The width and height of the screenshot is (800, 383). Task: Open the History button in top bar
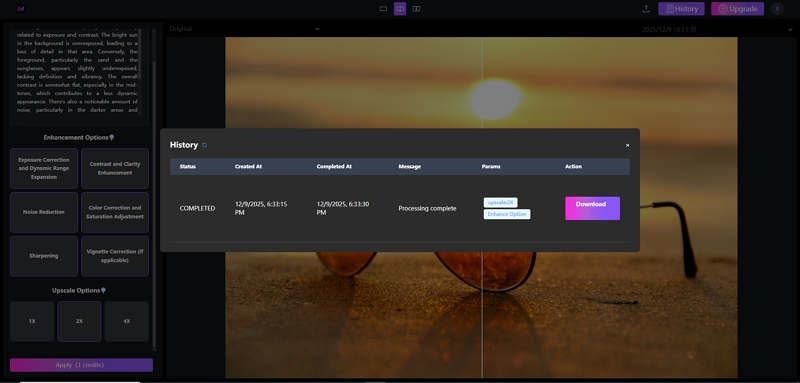tap(681, 9)
